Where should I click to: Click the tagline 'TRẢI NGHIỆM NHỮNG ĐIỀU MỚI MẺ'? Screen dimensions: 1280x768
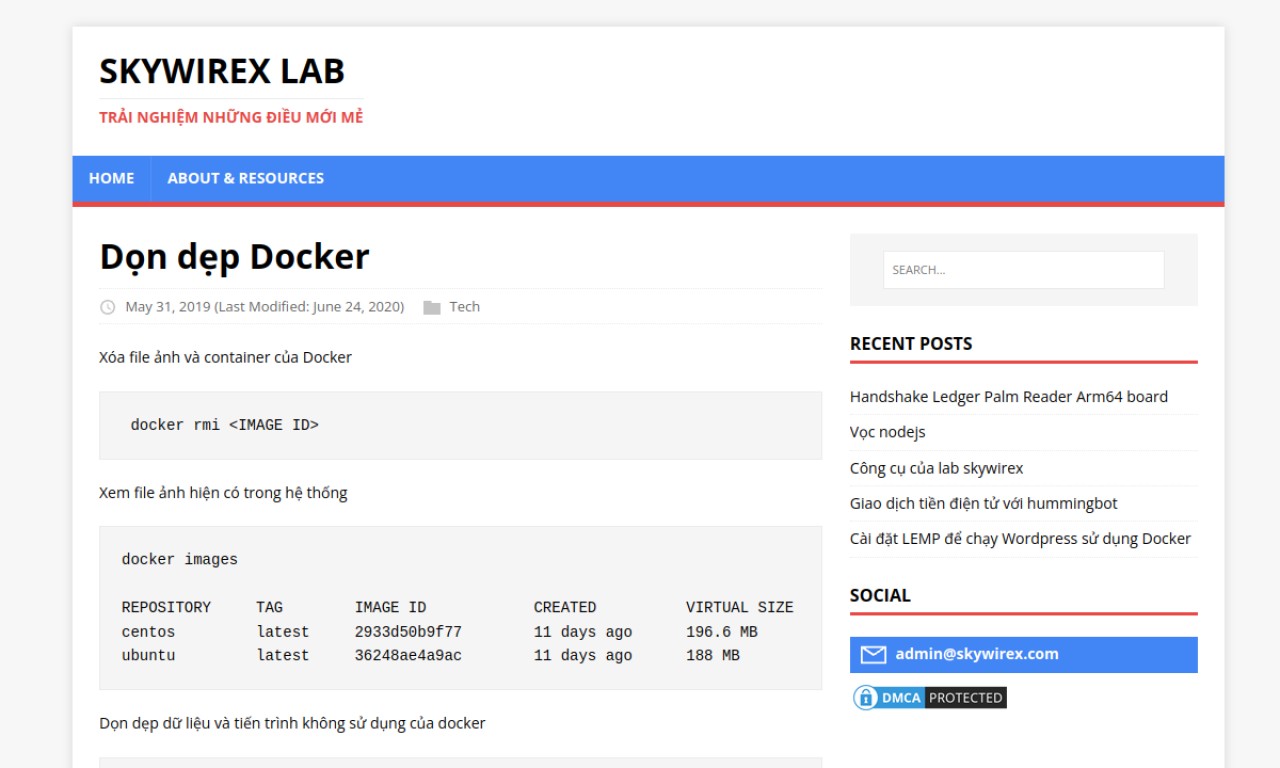231,117
